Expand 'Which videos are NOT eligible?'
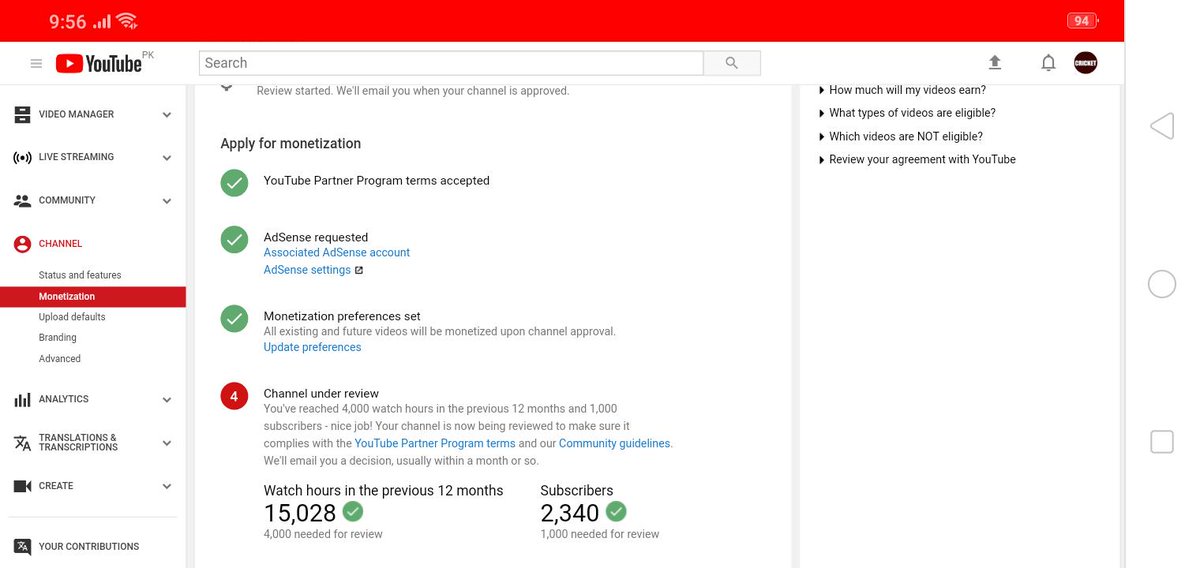 [x=901, y=136]
